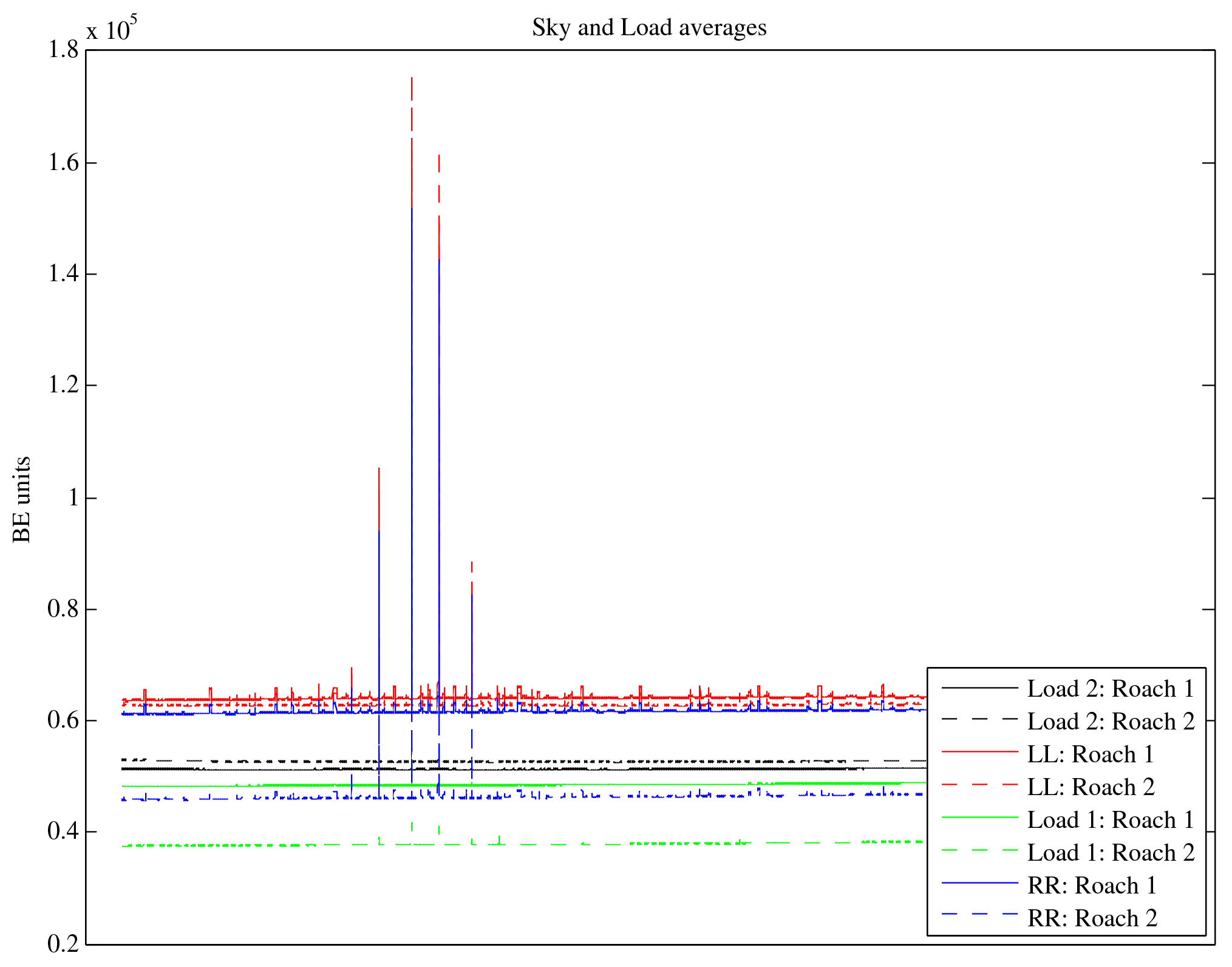Screen dimensions: 1232x967
Task: Click the 'LL: Roach 1' legend label
Action: [x=1090, y=754]
